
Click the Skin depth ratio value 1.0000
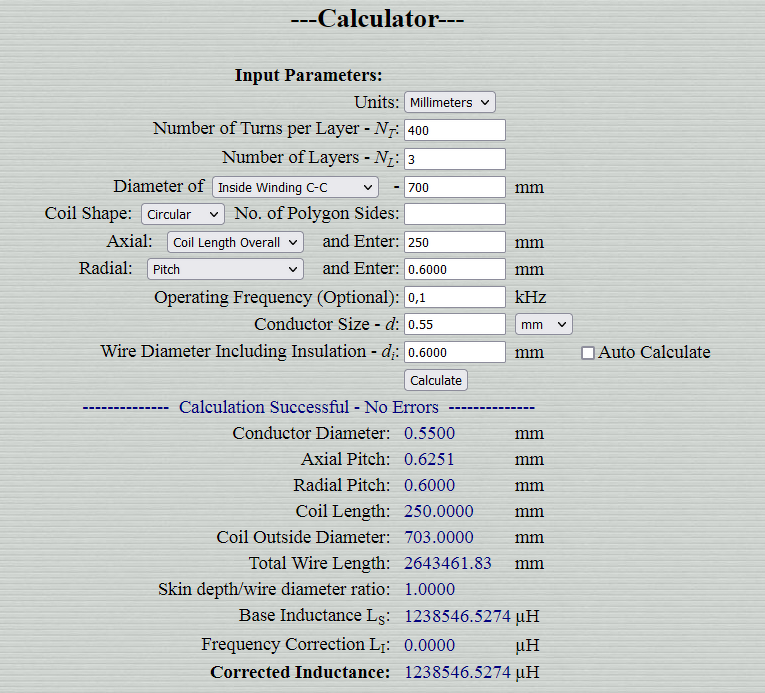[429, 590]
